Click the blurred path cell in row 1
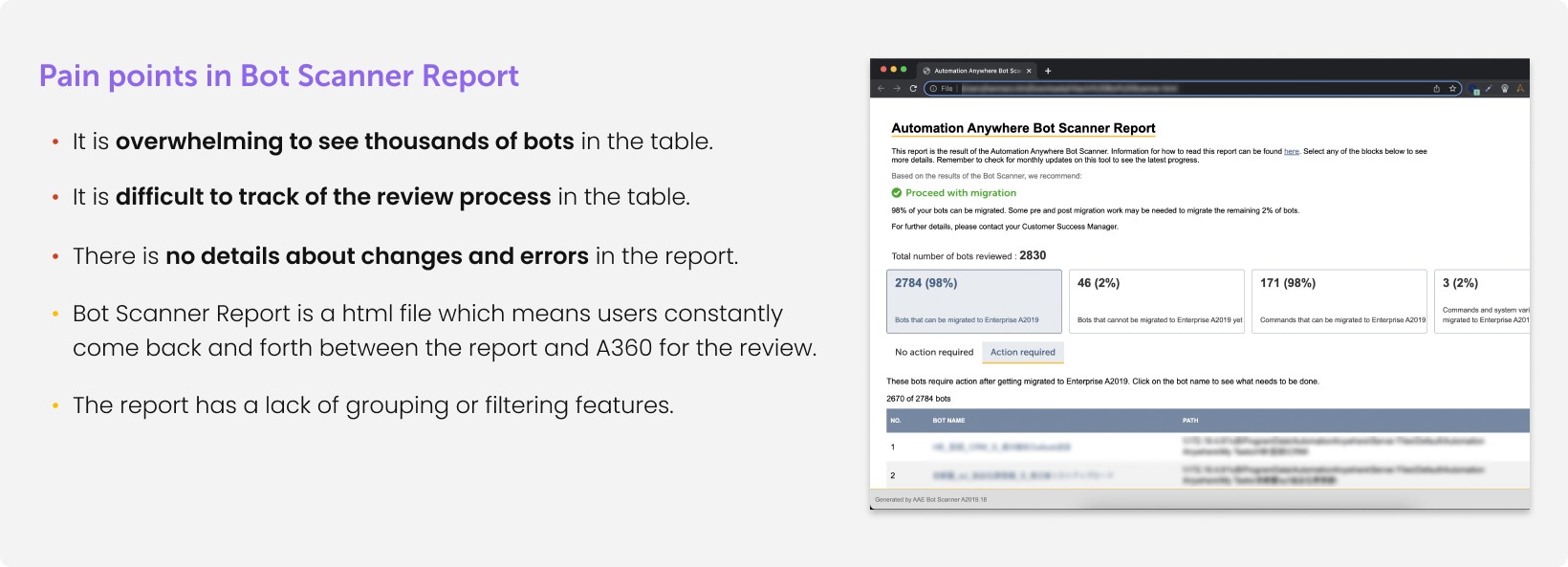The height and width of the screenshot is (567, 1568). [x=1333, y=446]
